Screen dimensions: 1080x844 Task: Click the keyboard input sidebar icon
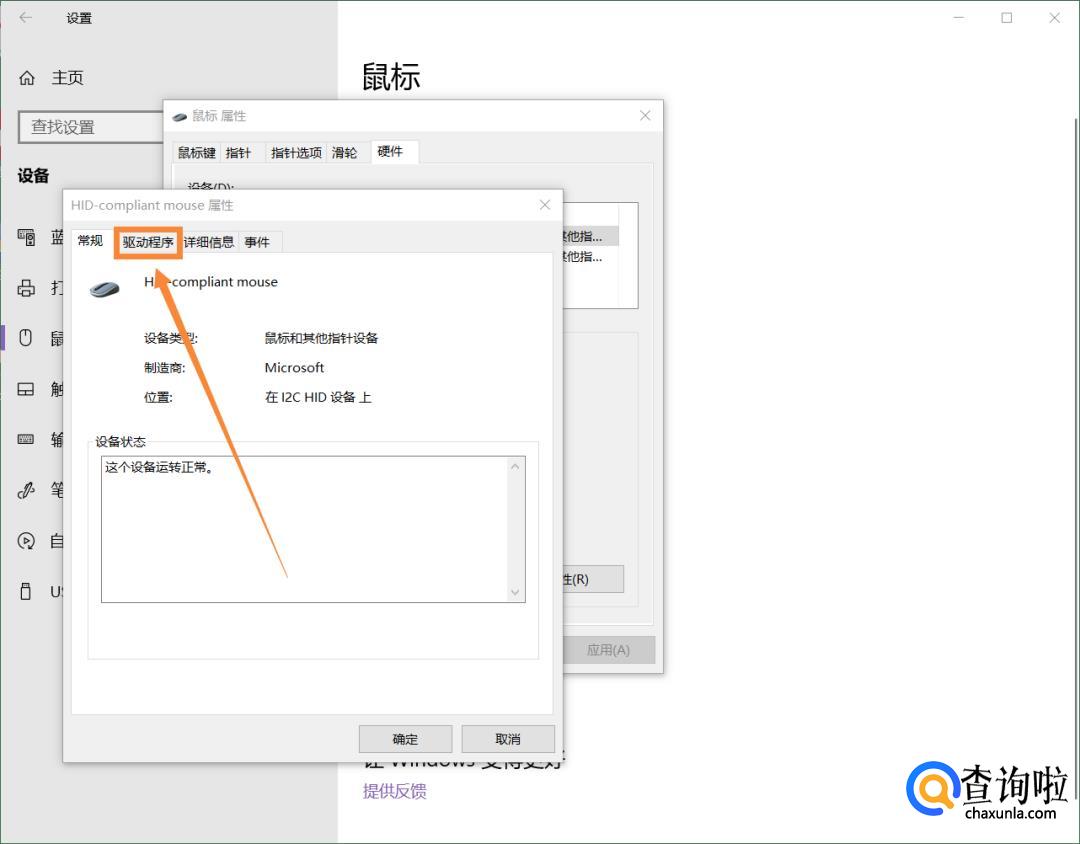[x=27, y=439]
